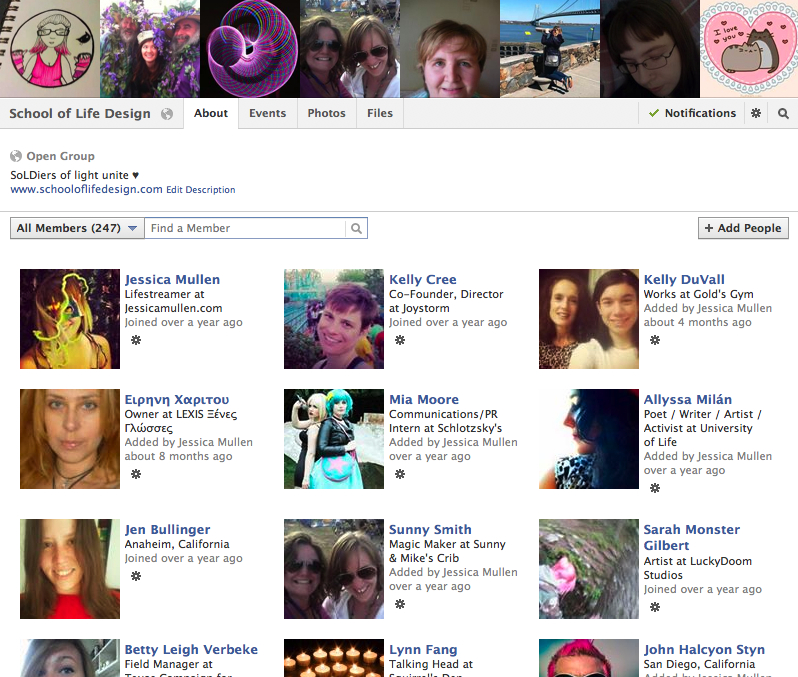Click Edit Description link
The image size is (798, 677).
point(201,190)
